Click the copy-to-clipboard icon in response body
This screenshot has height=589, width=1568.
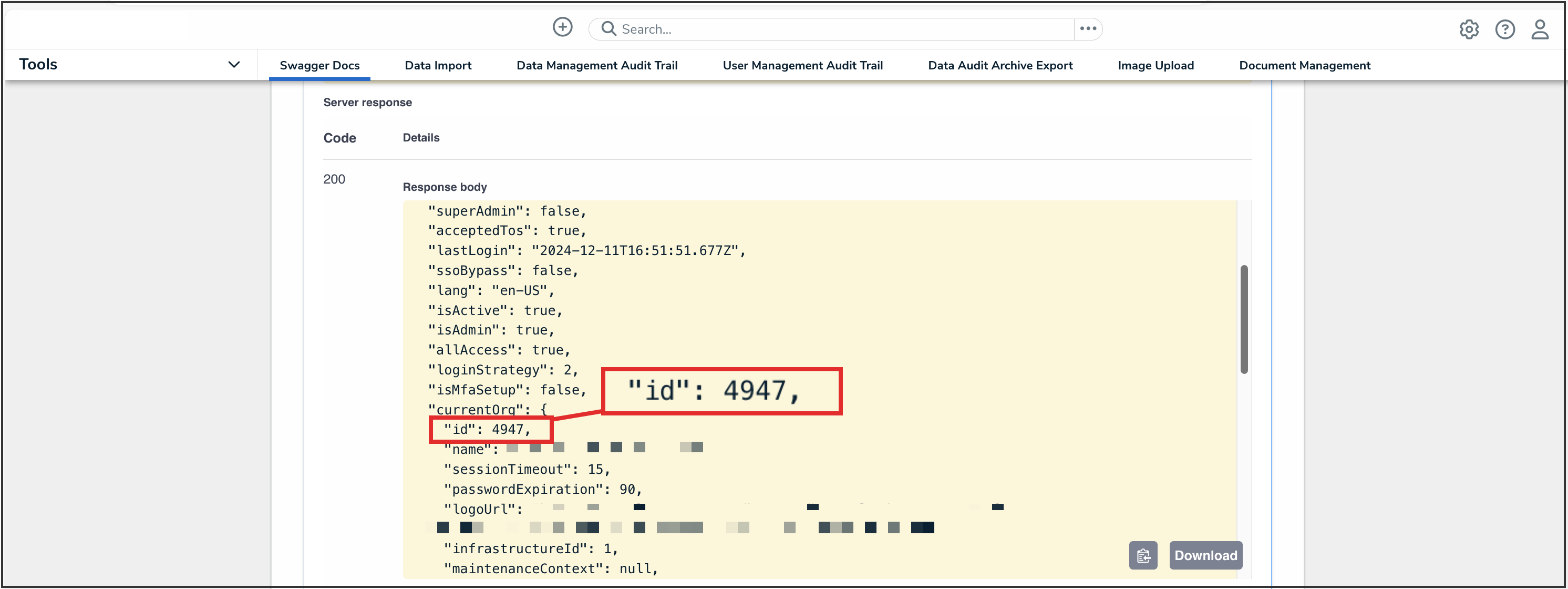click(x=1144, y=555)
